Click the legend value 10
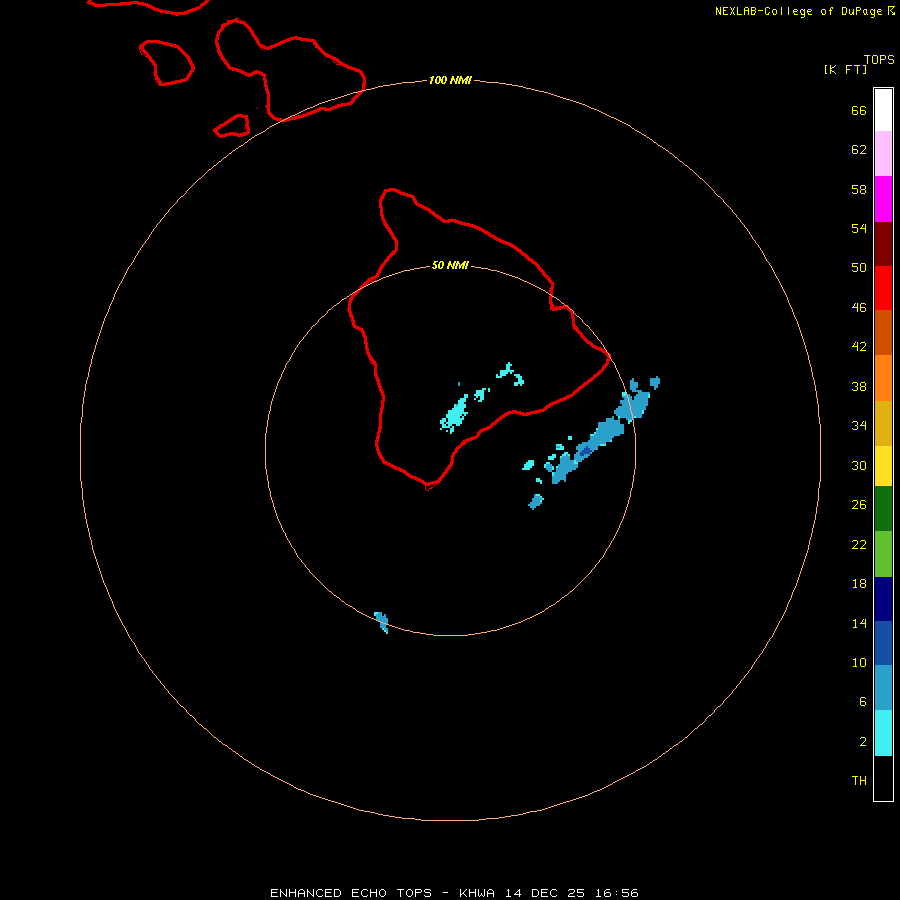 click(x=859, y=663)
